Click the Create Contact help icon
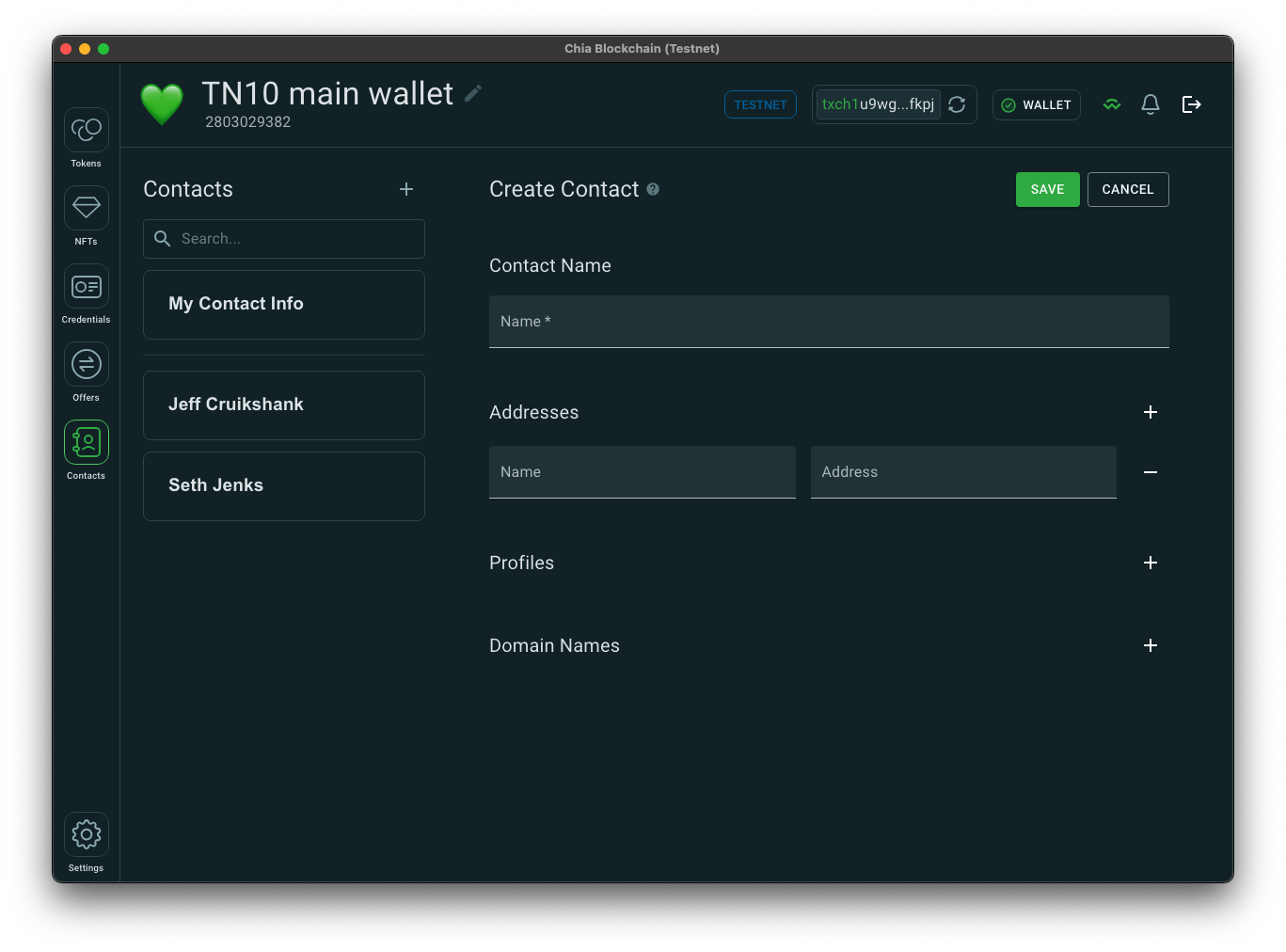Screen dimensions: 1286x952 [653, 189]
